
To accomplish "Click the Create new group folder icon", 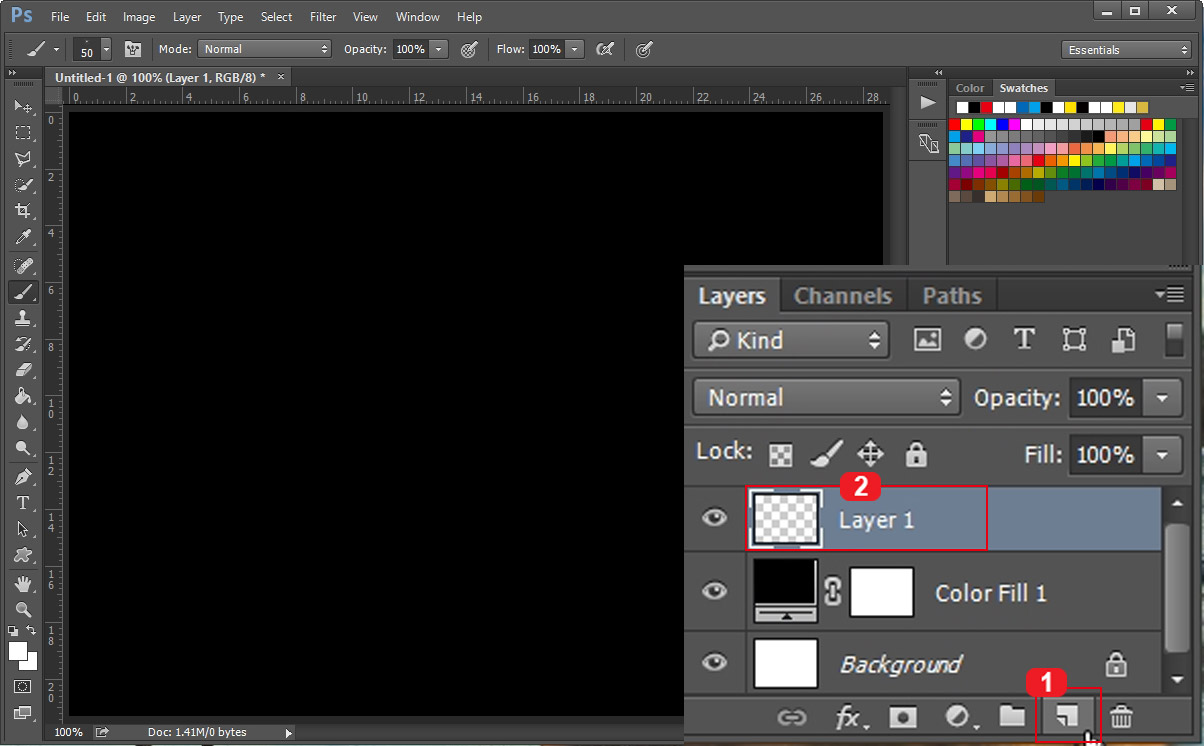I will click(x=1012, y=716).
